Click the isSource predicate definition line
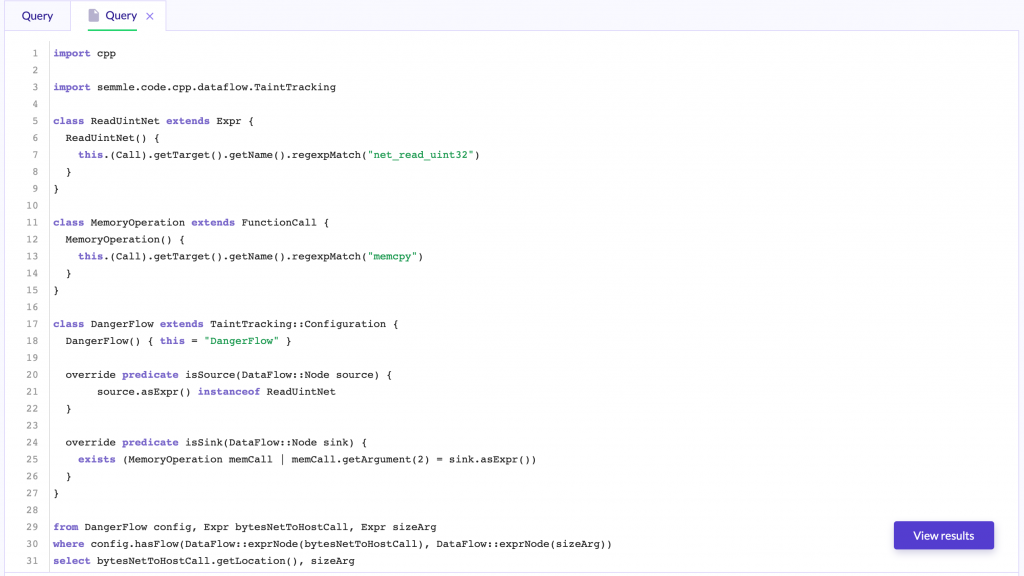The height and width of the screenshot is (576, 1024). pos(229,375)
